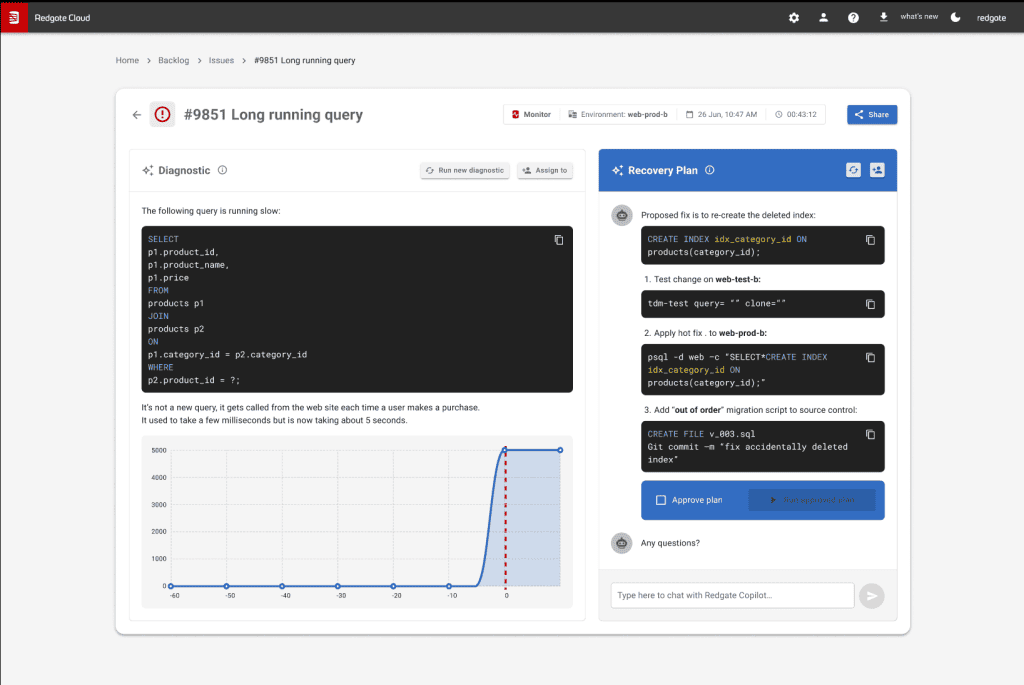Click the step "2. Apply hot fix . to web-prod-b:"

pyautogui.click(x=705, y=333)
